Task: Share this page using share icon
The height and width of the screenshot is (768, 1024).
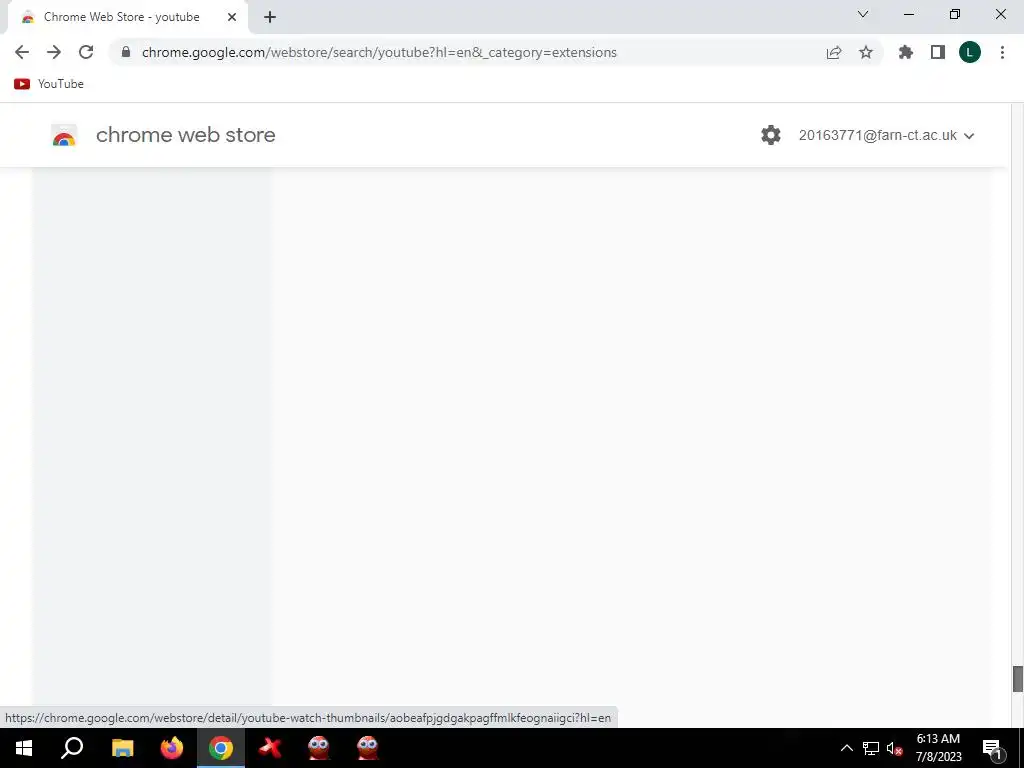Action: [834, 52]
